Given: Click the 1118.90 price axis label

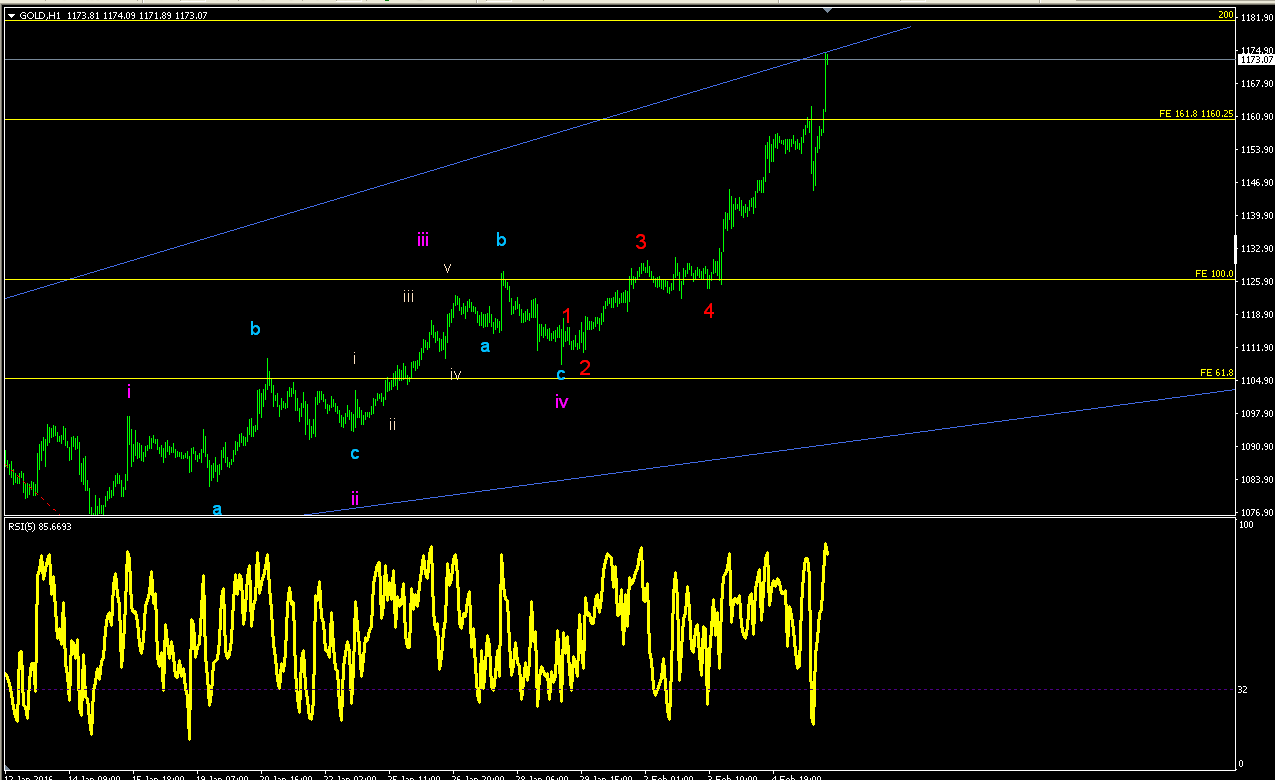Looking at the screenshot, I should pos(1256,315).
